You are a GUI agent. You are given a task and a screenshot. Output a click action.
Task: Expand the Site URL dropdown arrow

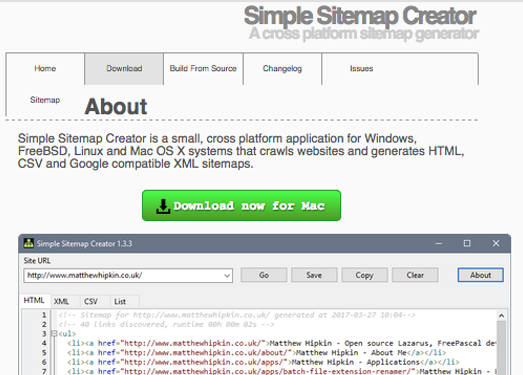click(x=227, y=276)
